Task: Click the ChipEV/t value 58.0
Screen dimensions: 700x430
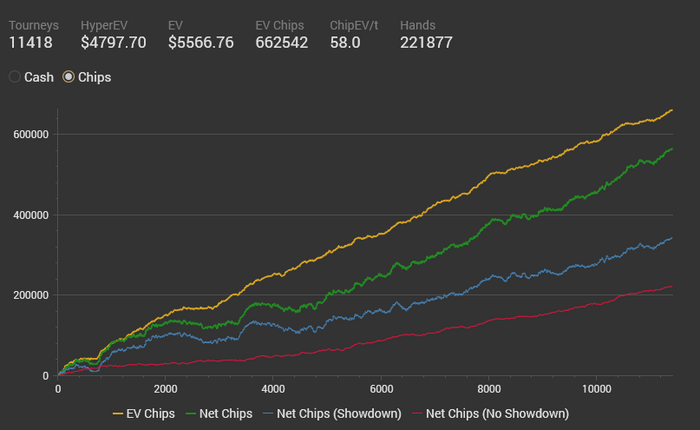Action: tap(345, 42)
